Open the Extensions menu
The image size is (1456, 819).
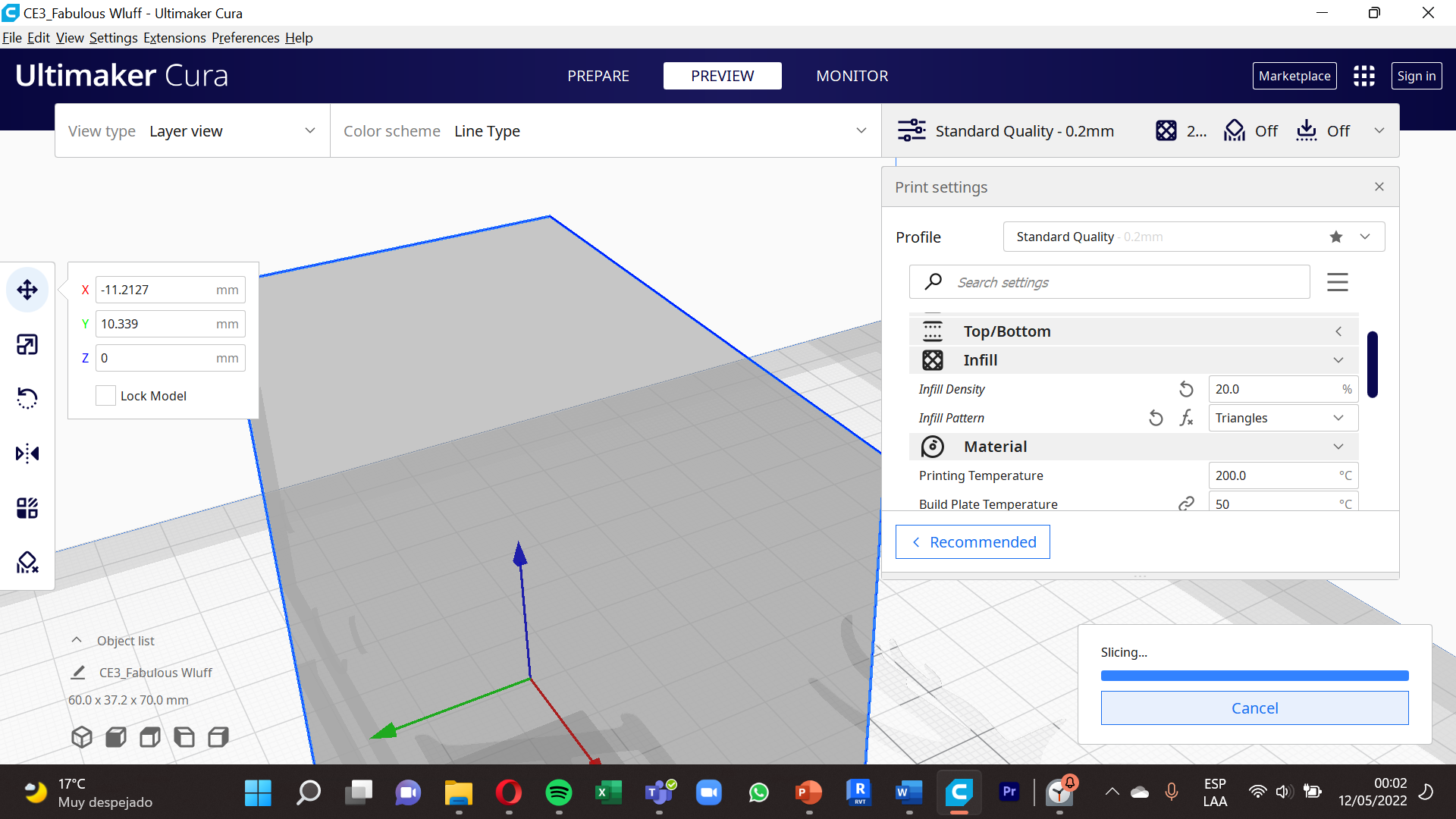point(174,37)
